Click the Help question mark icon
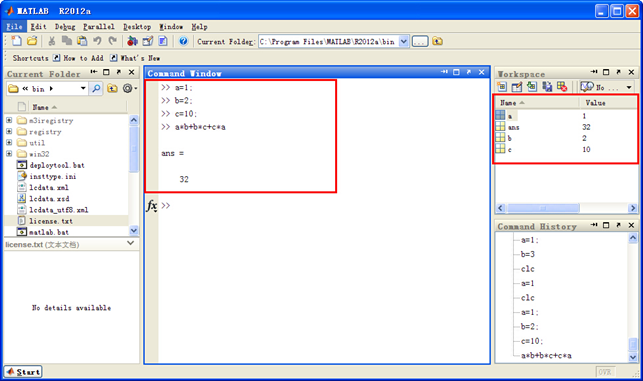Screen dimensions: 643x381 point(183,41)
